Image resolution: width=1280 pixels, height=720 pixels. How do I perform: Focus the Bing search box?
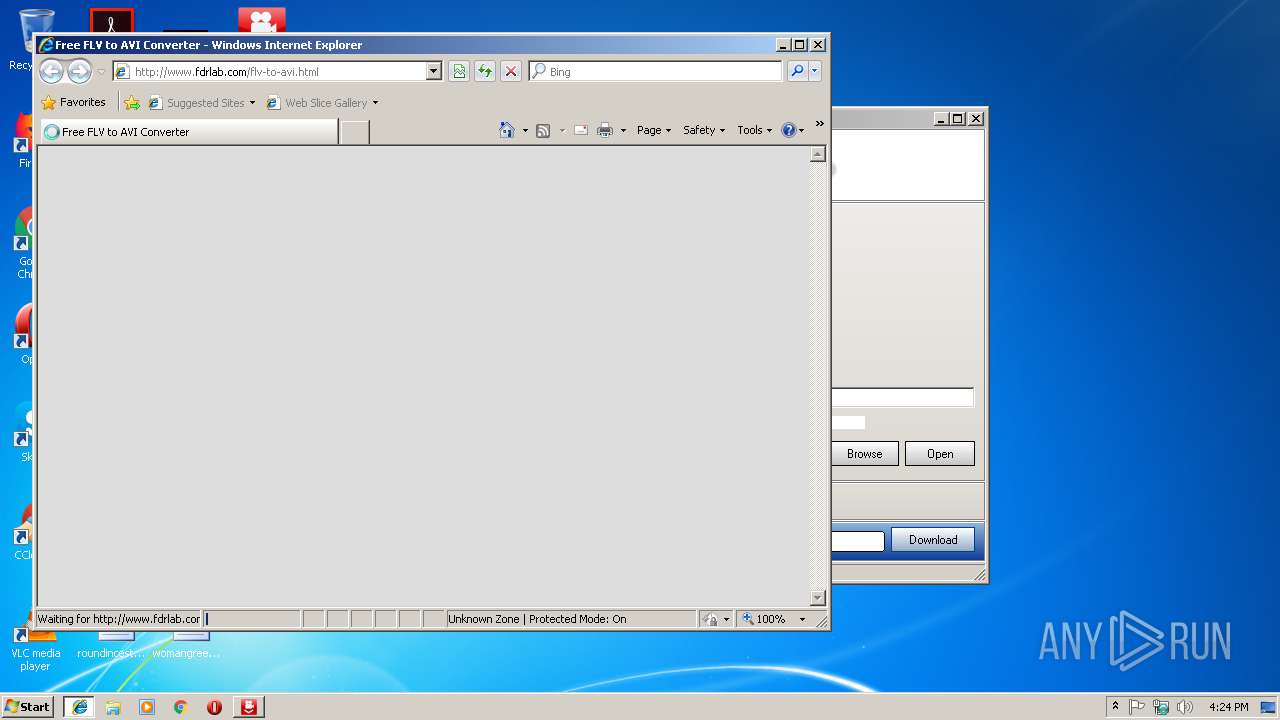point(656,72)
